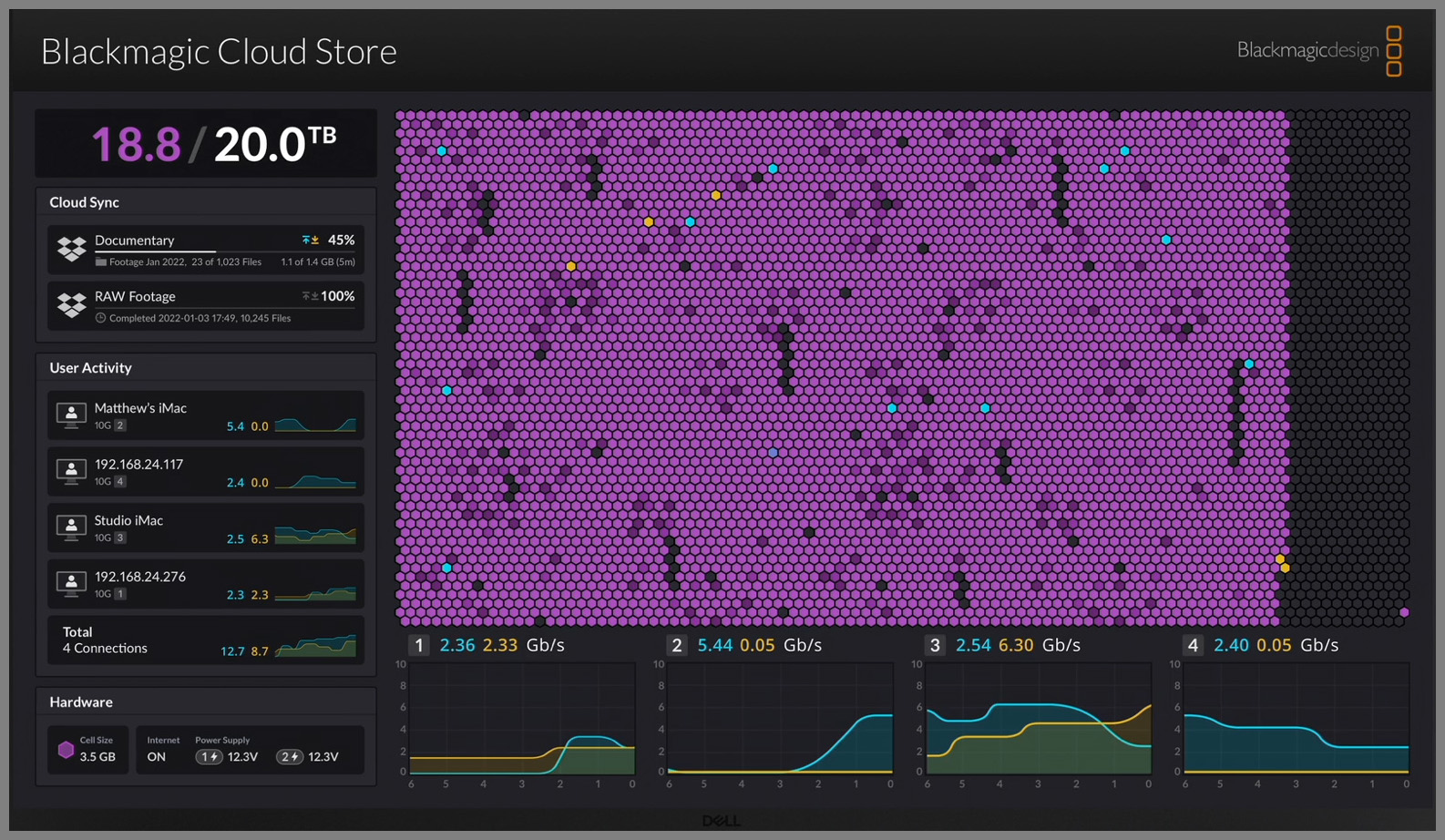Click the Completed 2022-01-03 17:49 status text

tap(172, 319)
